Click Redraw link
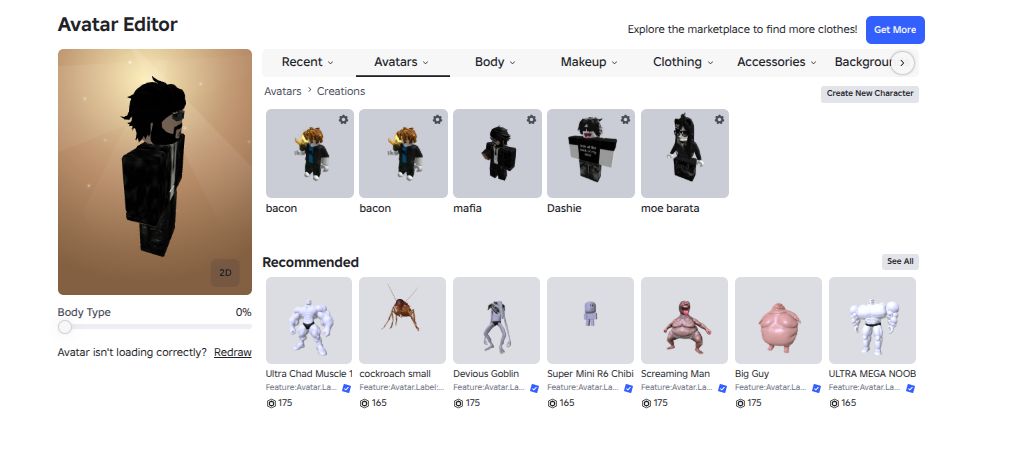The image size is (1021, 471). 232,352
